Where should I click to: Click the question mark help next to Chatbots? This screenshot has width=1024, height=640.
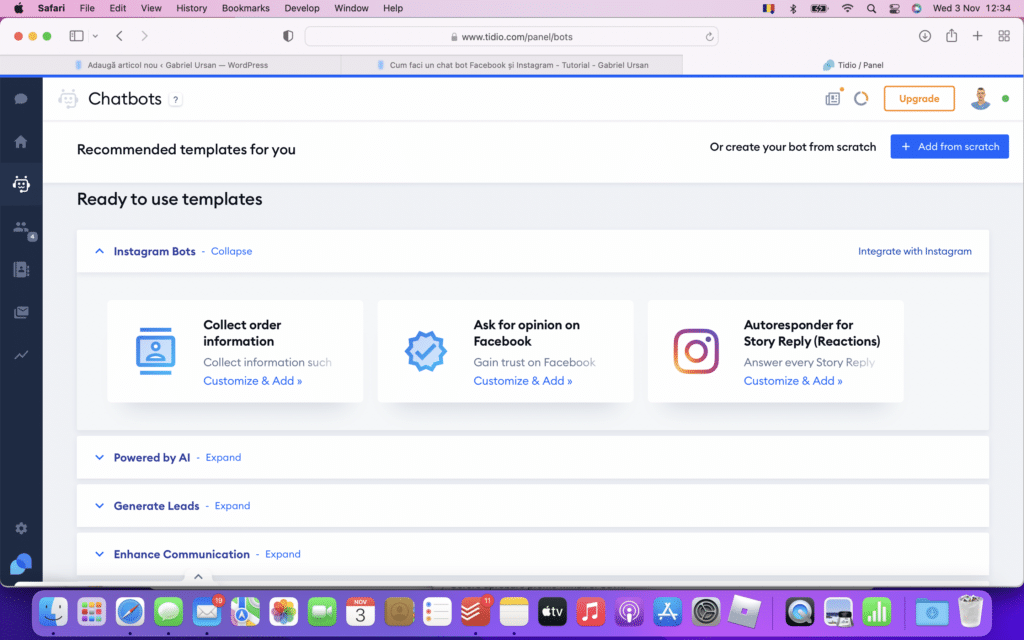click(x=175, y=100)
